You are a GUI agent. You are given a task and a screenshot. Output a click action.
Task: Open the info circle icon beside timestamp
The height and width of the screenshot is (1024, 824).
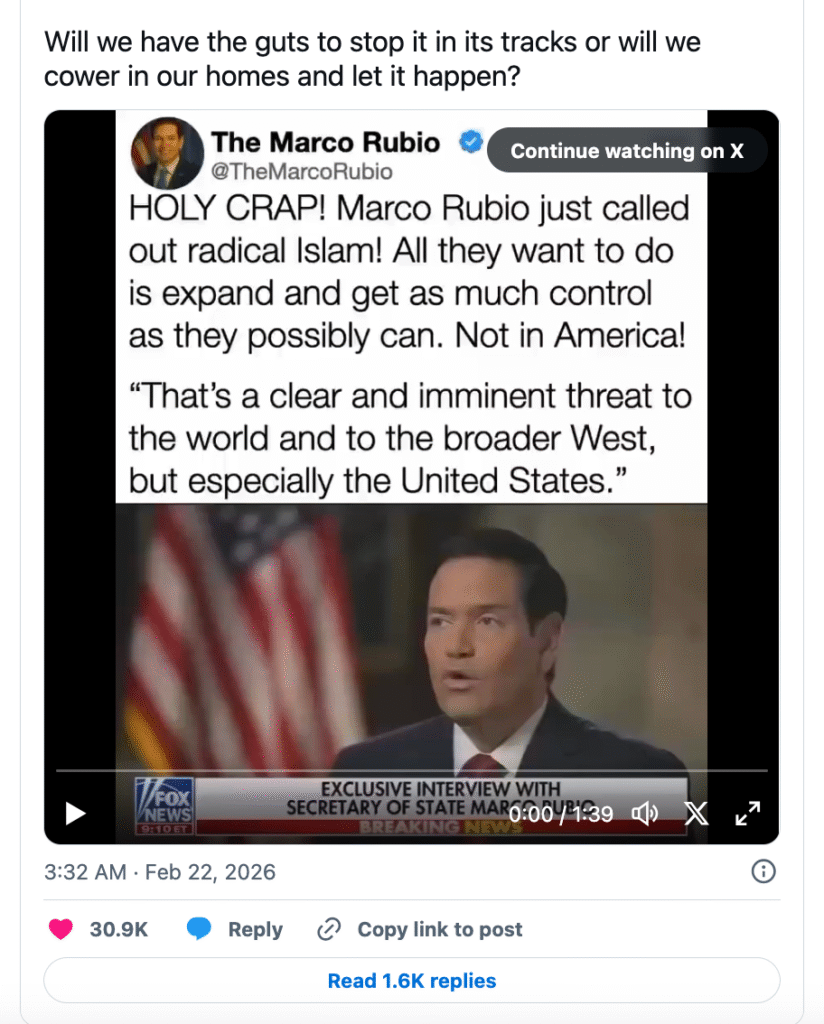(763, 871)
